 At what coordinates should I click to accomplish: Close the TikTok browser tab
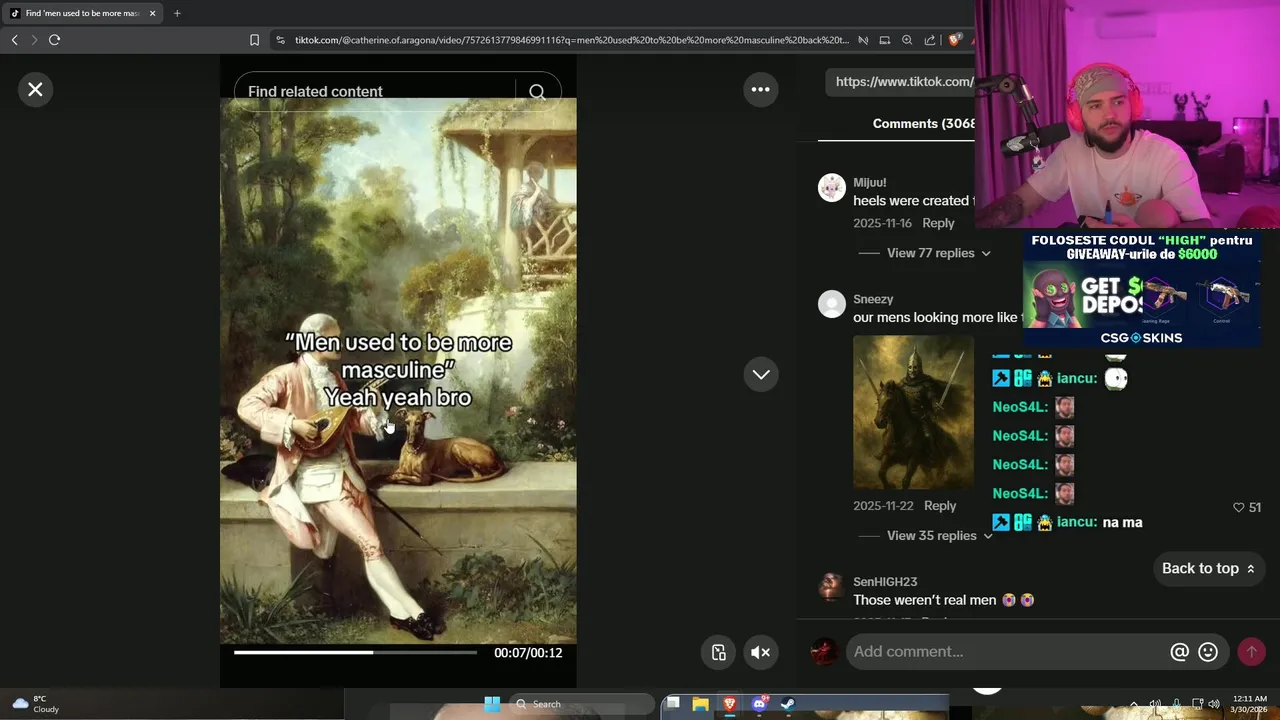[x=152, y=14]
